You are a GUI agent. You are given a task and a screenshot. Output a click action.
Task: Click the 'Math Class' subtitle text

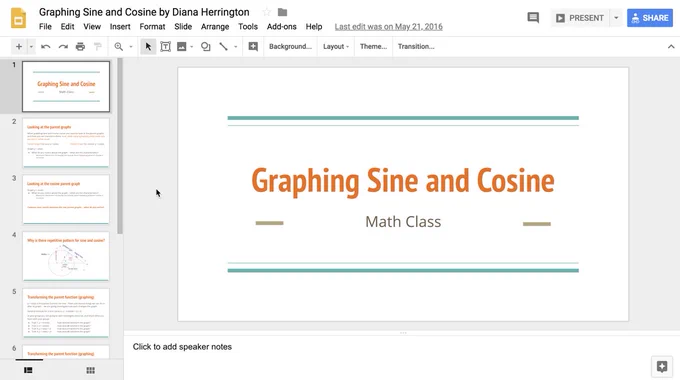[403, 222]
